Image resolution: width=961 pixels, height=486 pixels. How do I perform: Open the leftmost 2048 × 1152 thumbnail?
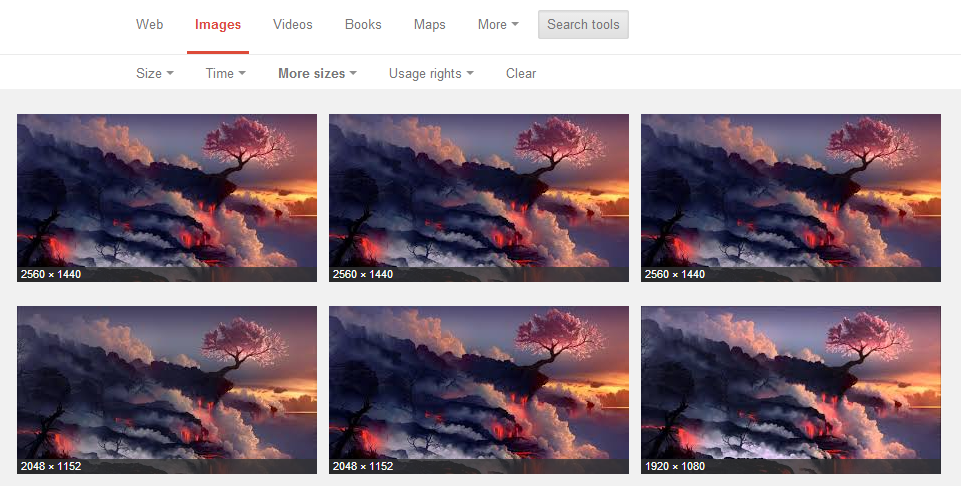pyautogui.click(x=167, y=390)
